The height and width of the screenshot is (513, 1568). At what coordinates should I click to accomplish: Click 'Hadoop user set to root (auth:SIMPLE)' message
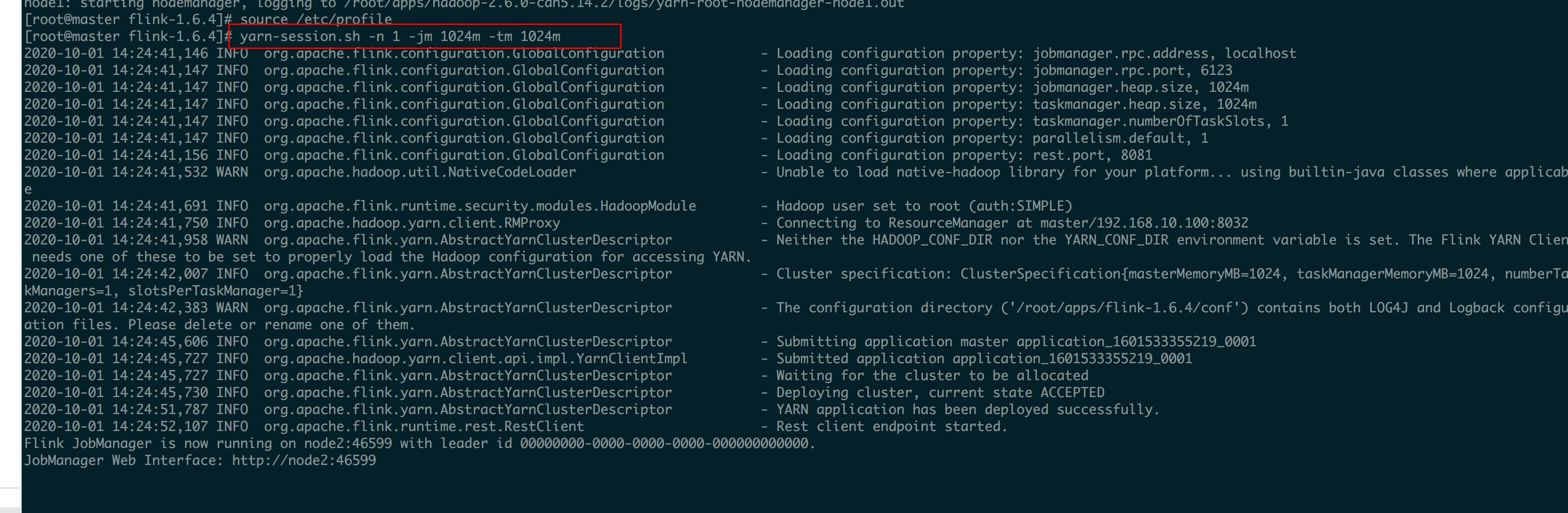924,206
